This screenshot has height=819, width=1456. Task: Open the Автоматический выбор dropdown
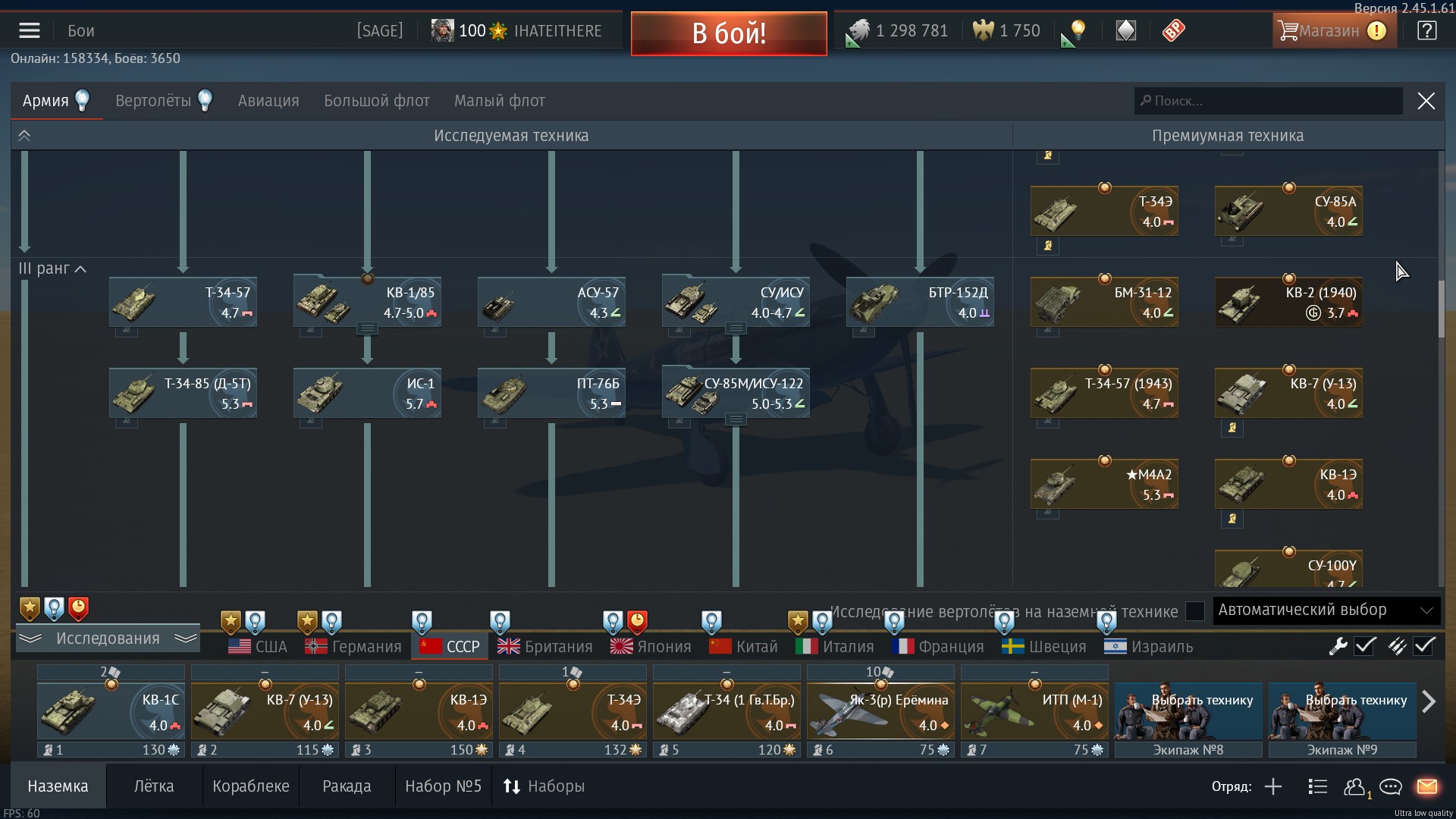pyautogui.click(x=1326, y=610)
